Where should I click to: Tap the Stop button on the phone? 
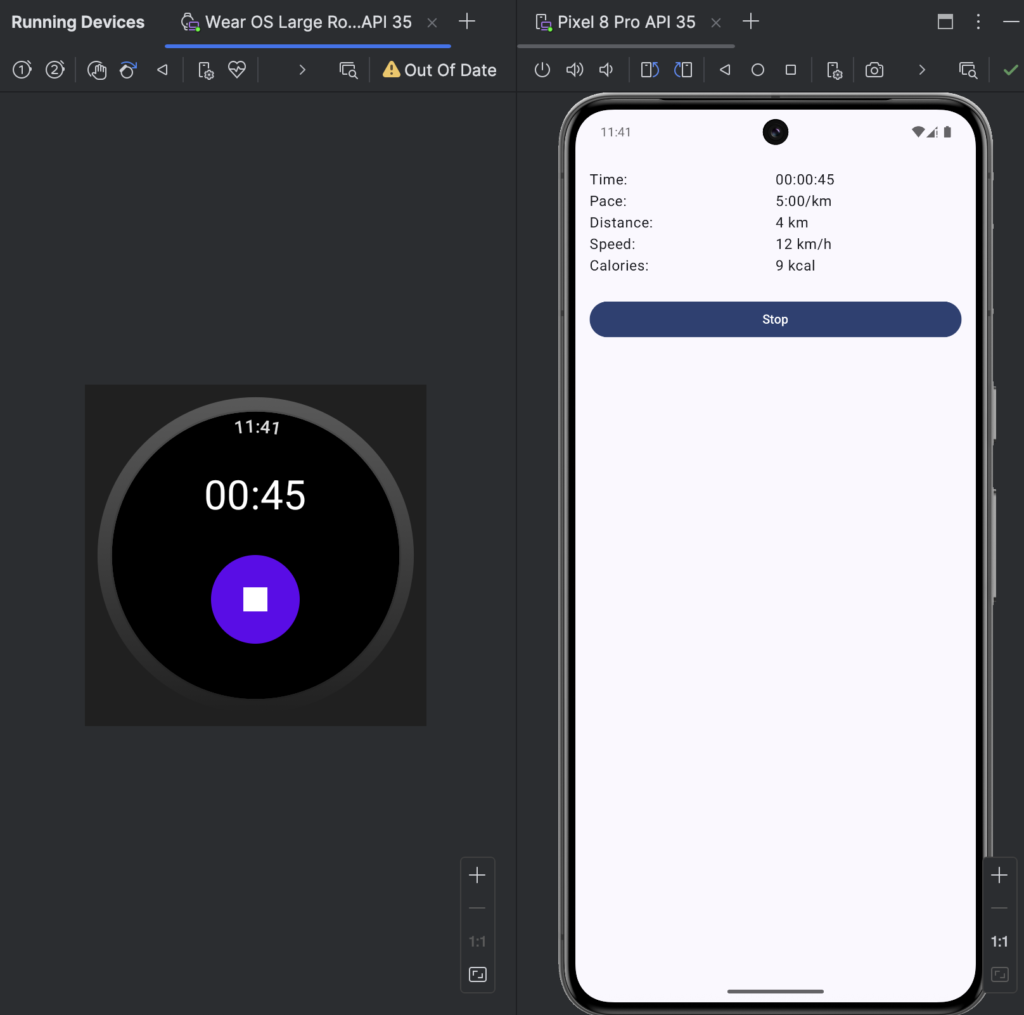[775, 319]
